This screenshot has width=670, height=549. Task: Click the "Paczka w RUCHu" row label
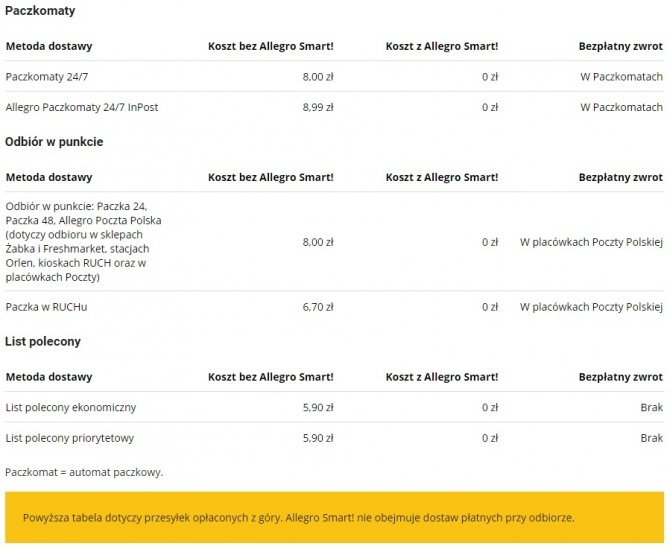pyautogui.click(x=47, y=307)
